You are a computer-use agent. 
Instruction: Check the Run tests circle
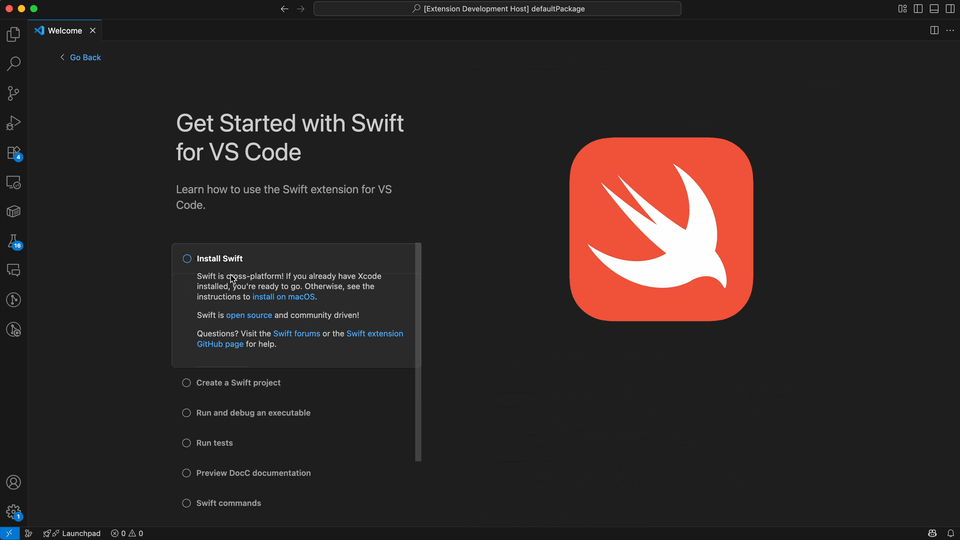[186, 443]
